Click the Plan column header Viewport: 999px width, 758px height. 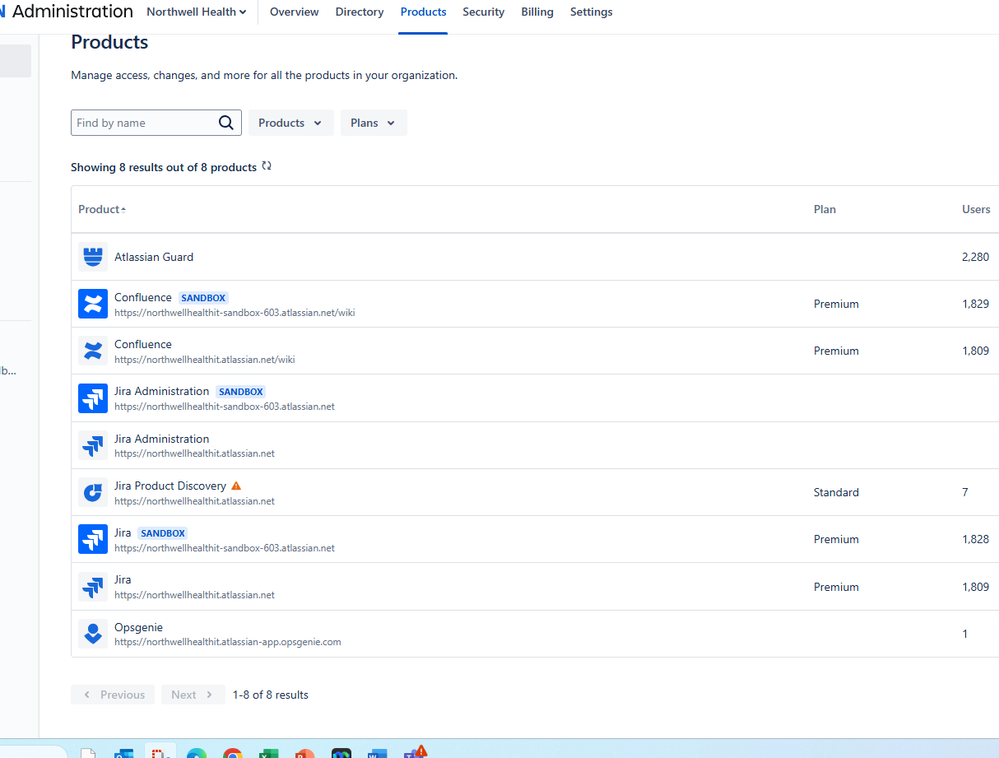tap(824, 209)
